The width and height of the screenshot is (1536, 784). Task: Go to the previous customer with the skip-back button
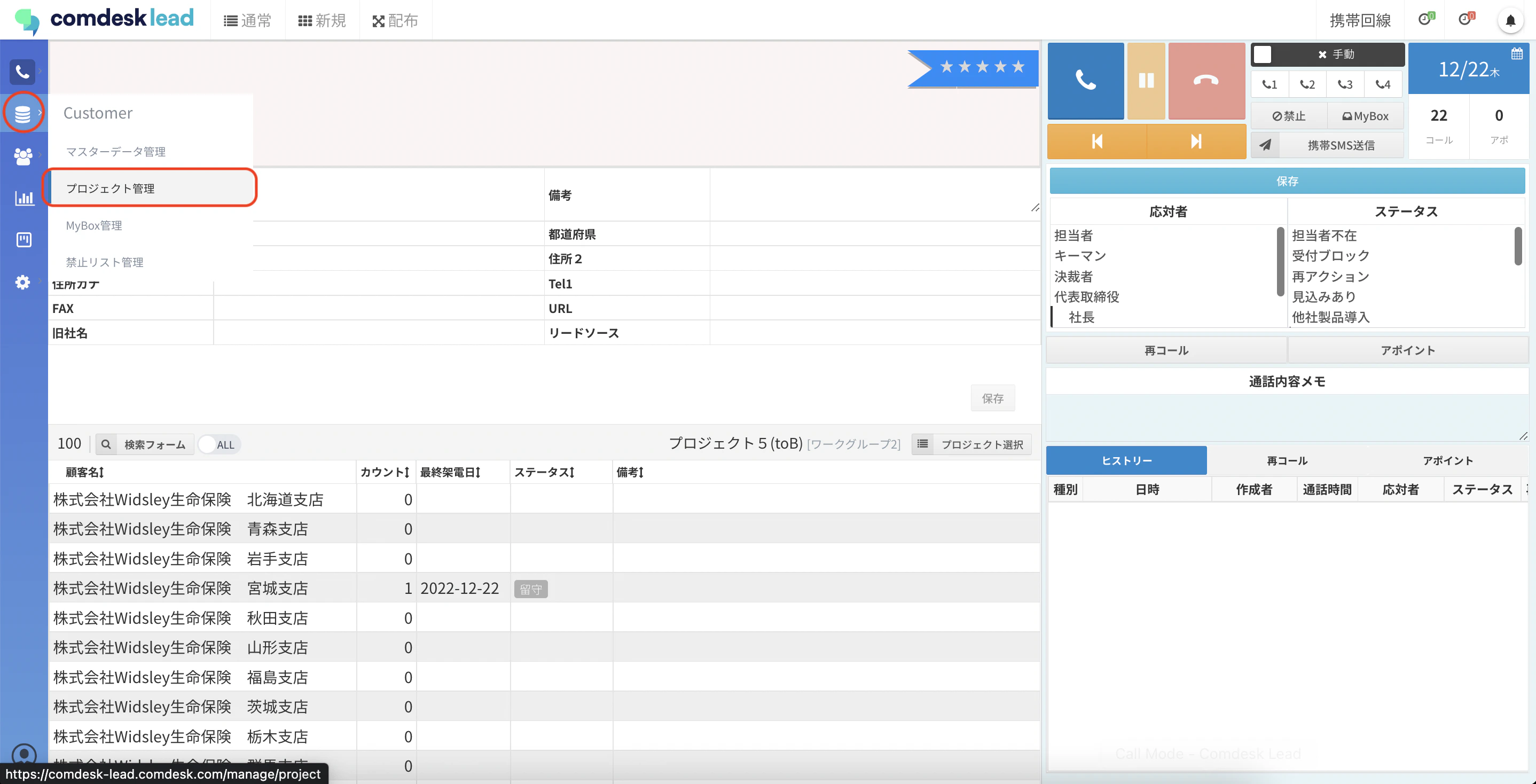click(x=1097, y=142)
